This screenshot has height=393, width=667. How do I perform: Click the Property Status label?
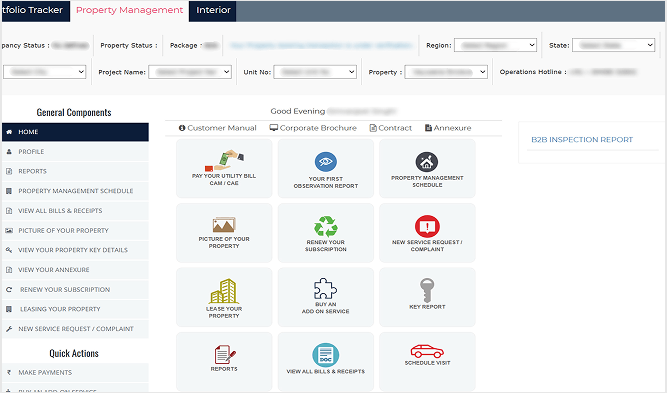point(129,46)
